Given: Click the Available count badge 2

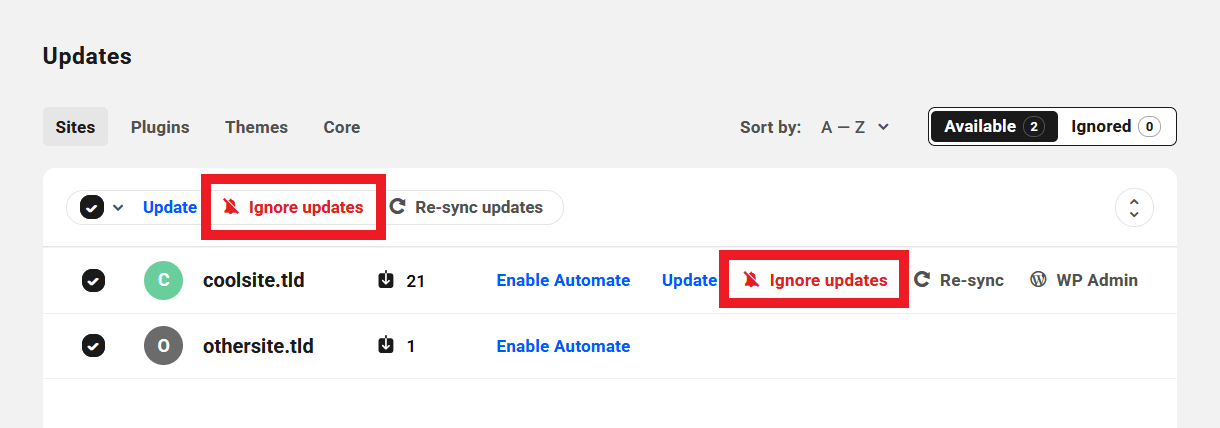Looking at the screenshot, I should coord(1034,127).
